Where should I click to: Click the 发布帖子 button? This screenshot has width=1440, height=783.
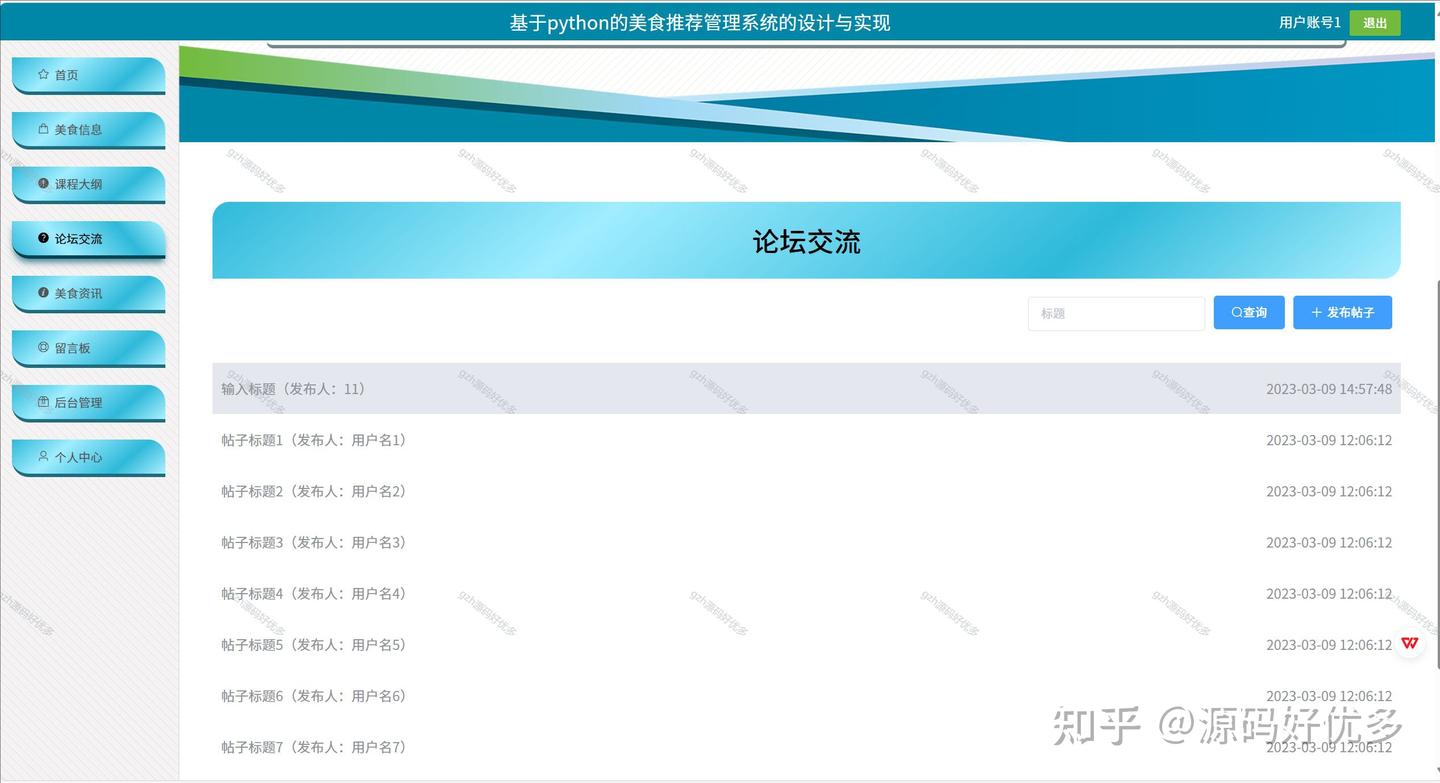(1343, 312)
